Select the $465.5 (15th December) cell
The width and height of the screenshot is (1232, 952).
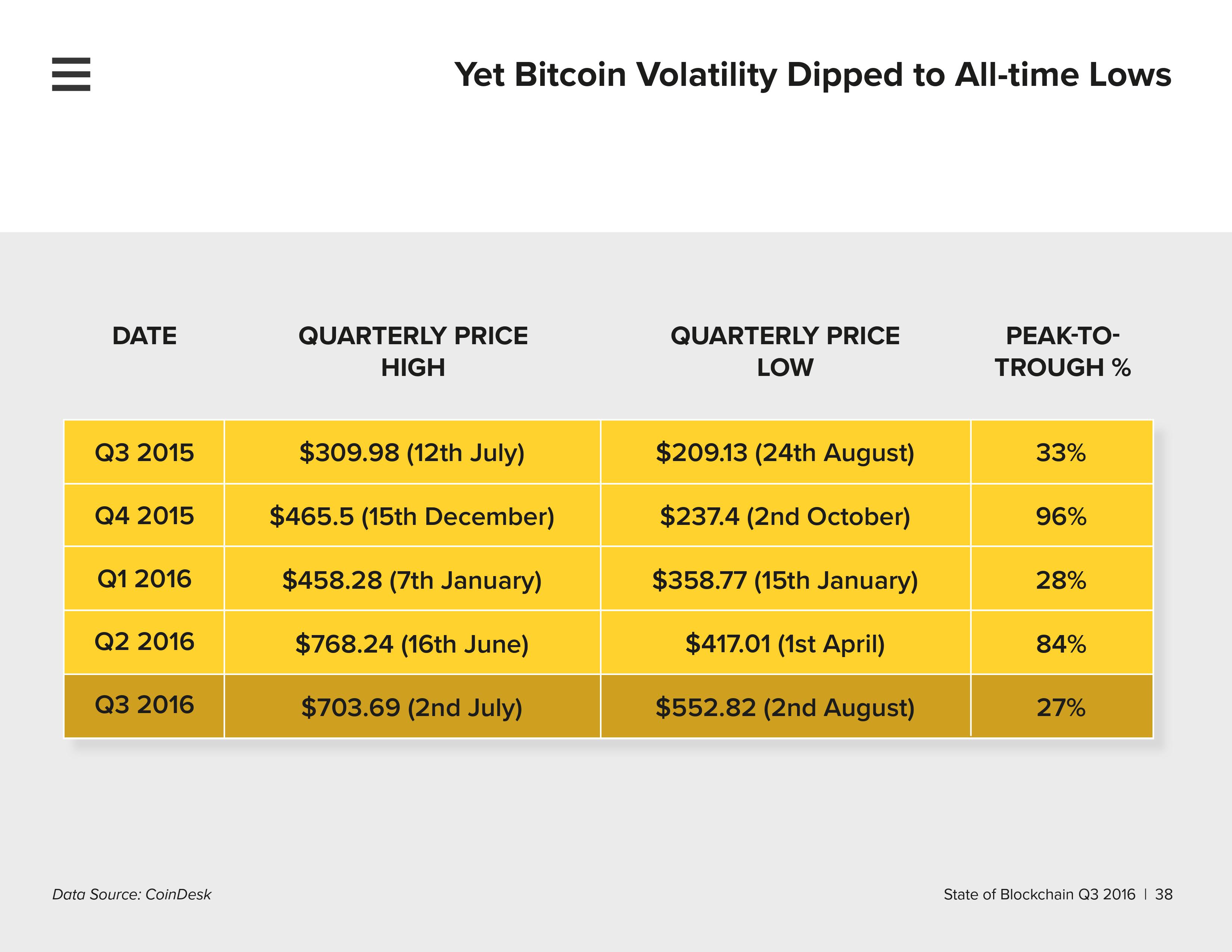tap(413, 516)
